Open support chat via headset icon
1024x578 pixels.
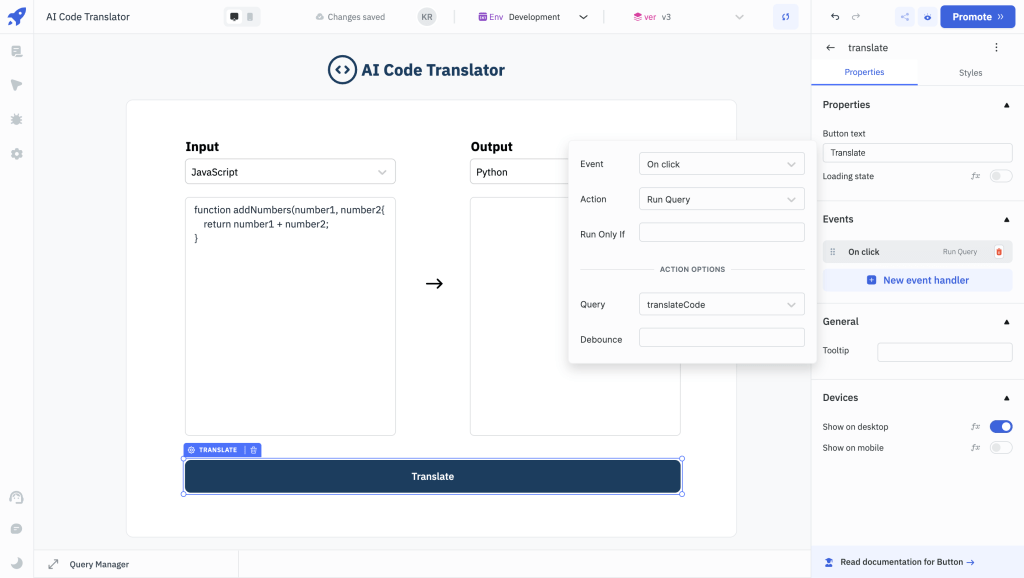15,497
